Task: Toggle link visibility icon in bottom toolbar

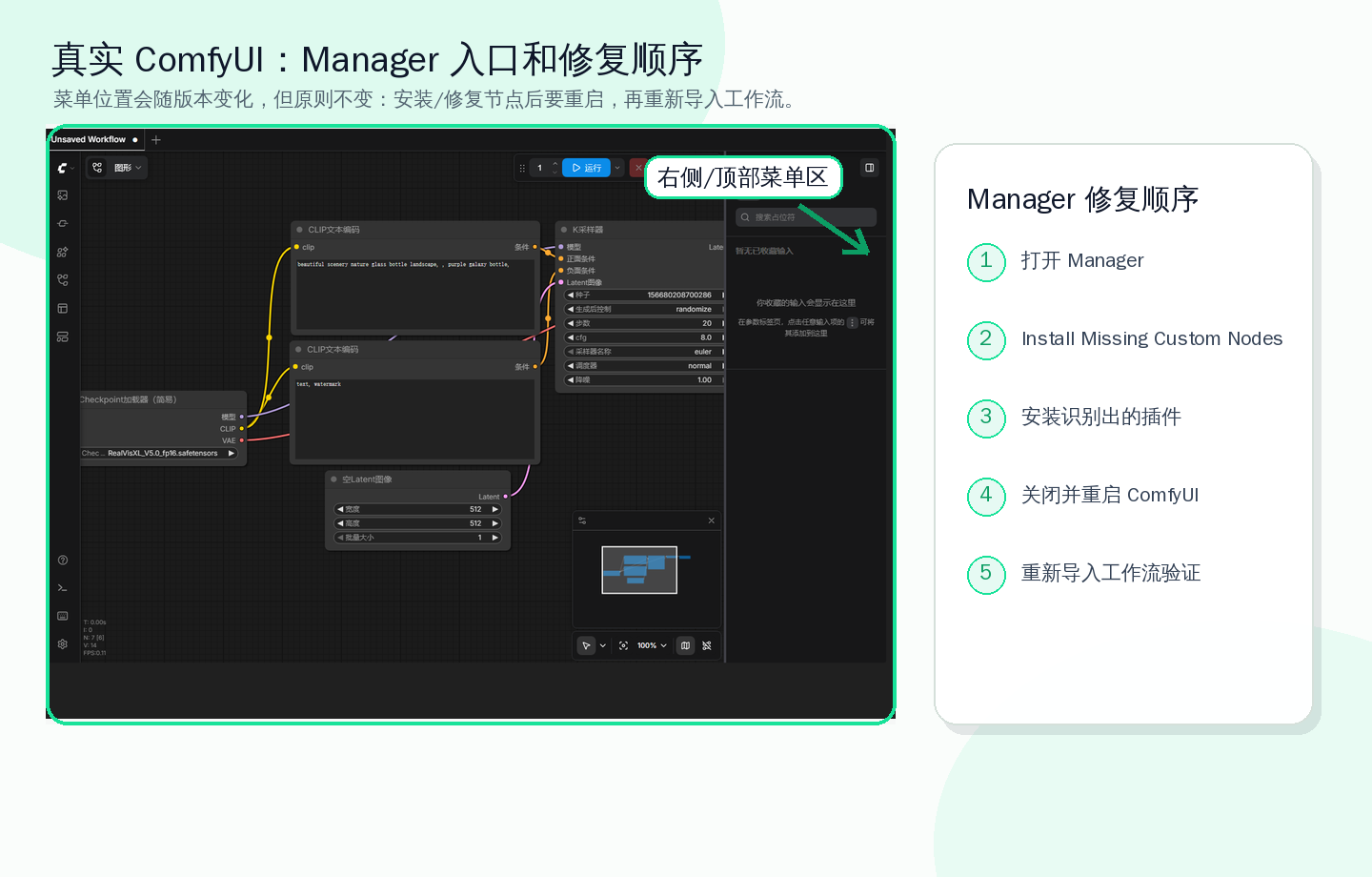Action: pyautogui.click(x=706, y=645)
